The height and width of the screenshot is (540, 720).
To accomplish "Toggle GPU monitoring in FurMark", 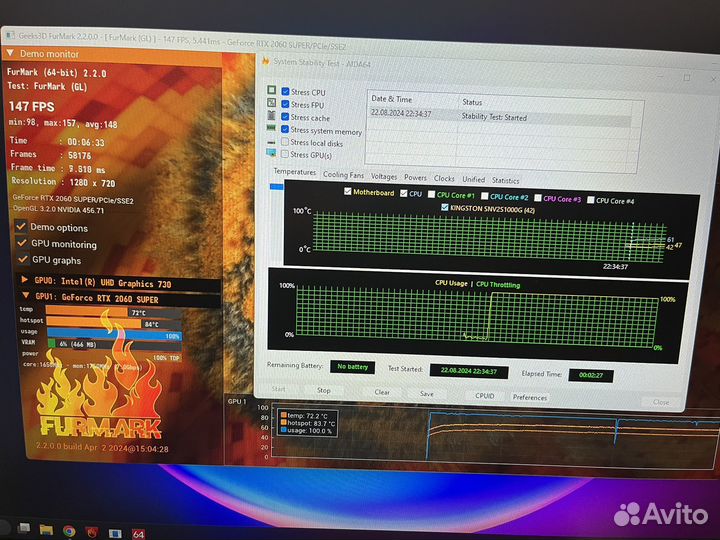I will click(x=22, y=242).
